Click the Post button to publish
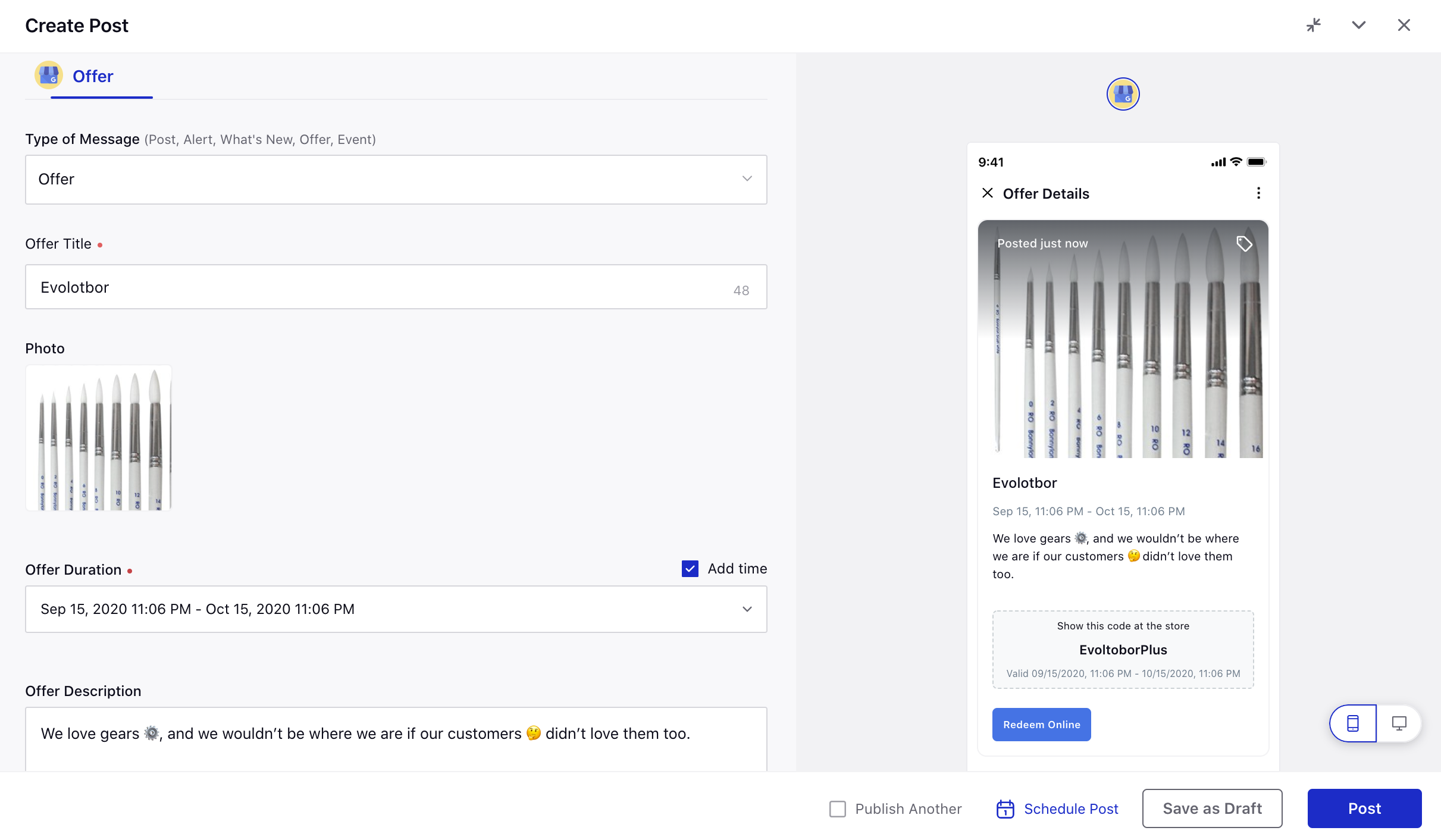This screenshot has height=840, width=1441. click(x=1364, y=808)
